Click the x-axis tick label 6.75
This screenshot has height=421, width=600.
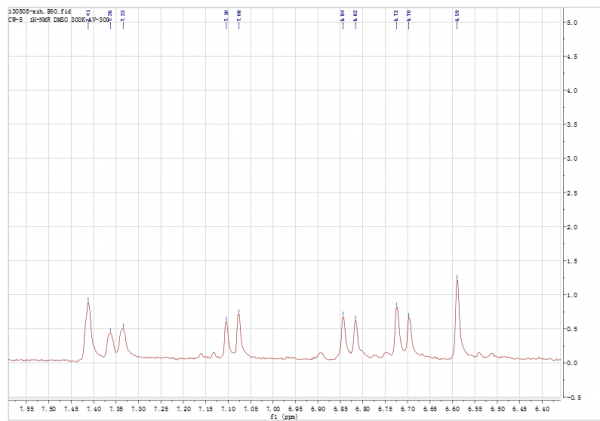385,409
